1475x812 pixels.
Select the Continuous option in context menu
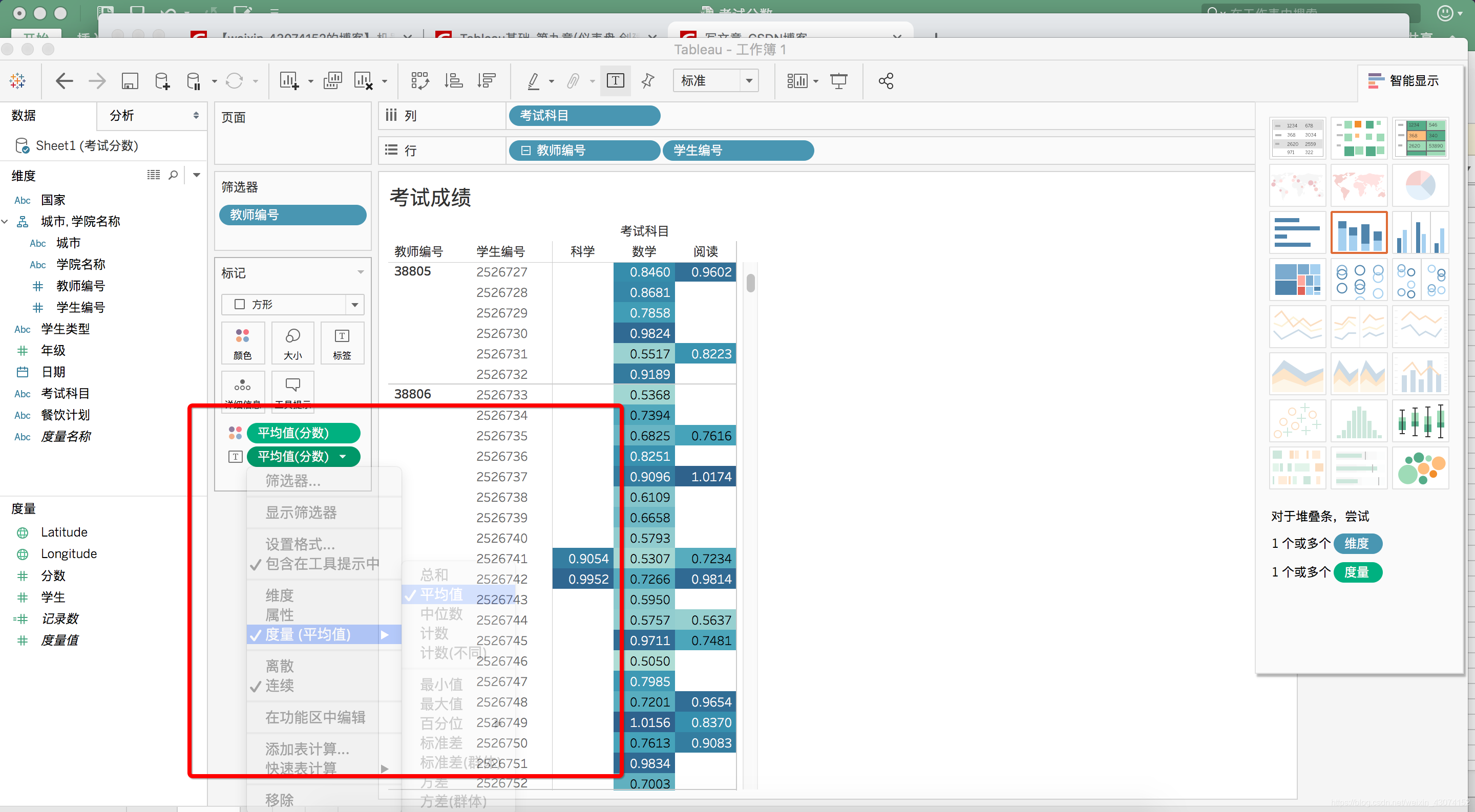coord(280,686)
